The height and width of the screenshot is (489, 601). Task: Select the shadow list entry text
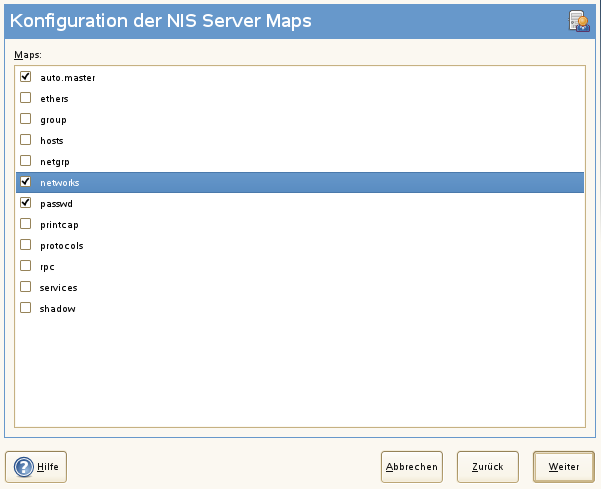click(x=58, y=308)
